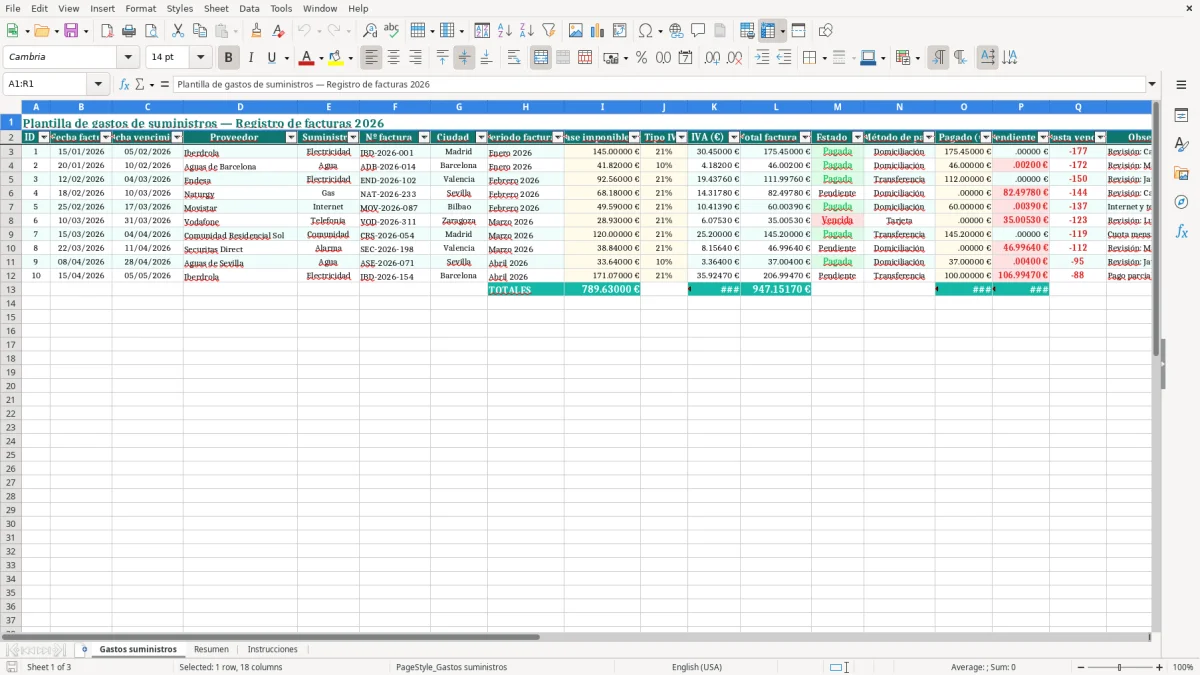Open the font name dropdown arrow
The height and width of the screenshot is (675, 1200).
click(x=128, y=58)
